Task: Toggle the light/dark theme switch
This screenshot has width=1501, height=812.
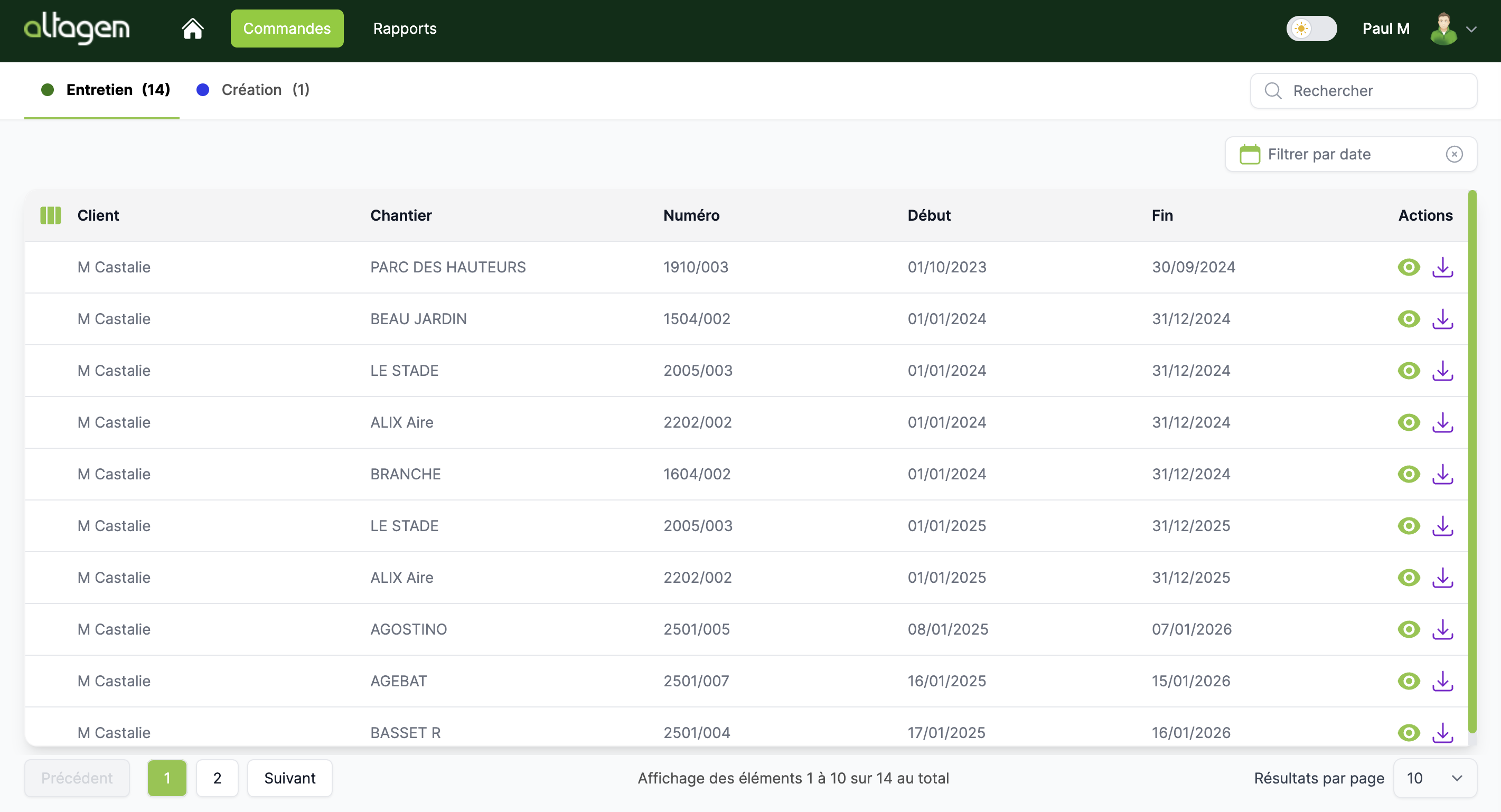Action: pos(1311,29)
